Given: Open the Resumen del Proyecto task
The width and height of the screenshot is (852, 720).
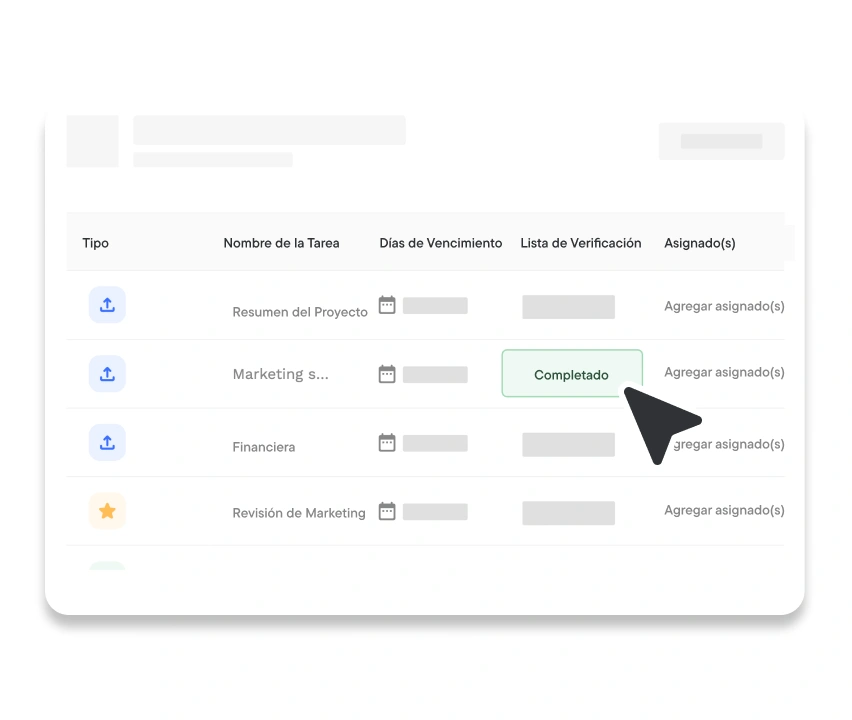Looking at the screenshot, I should [x=300, y=312].
